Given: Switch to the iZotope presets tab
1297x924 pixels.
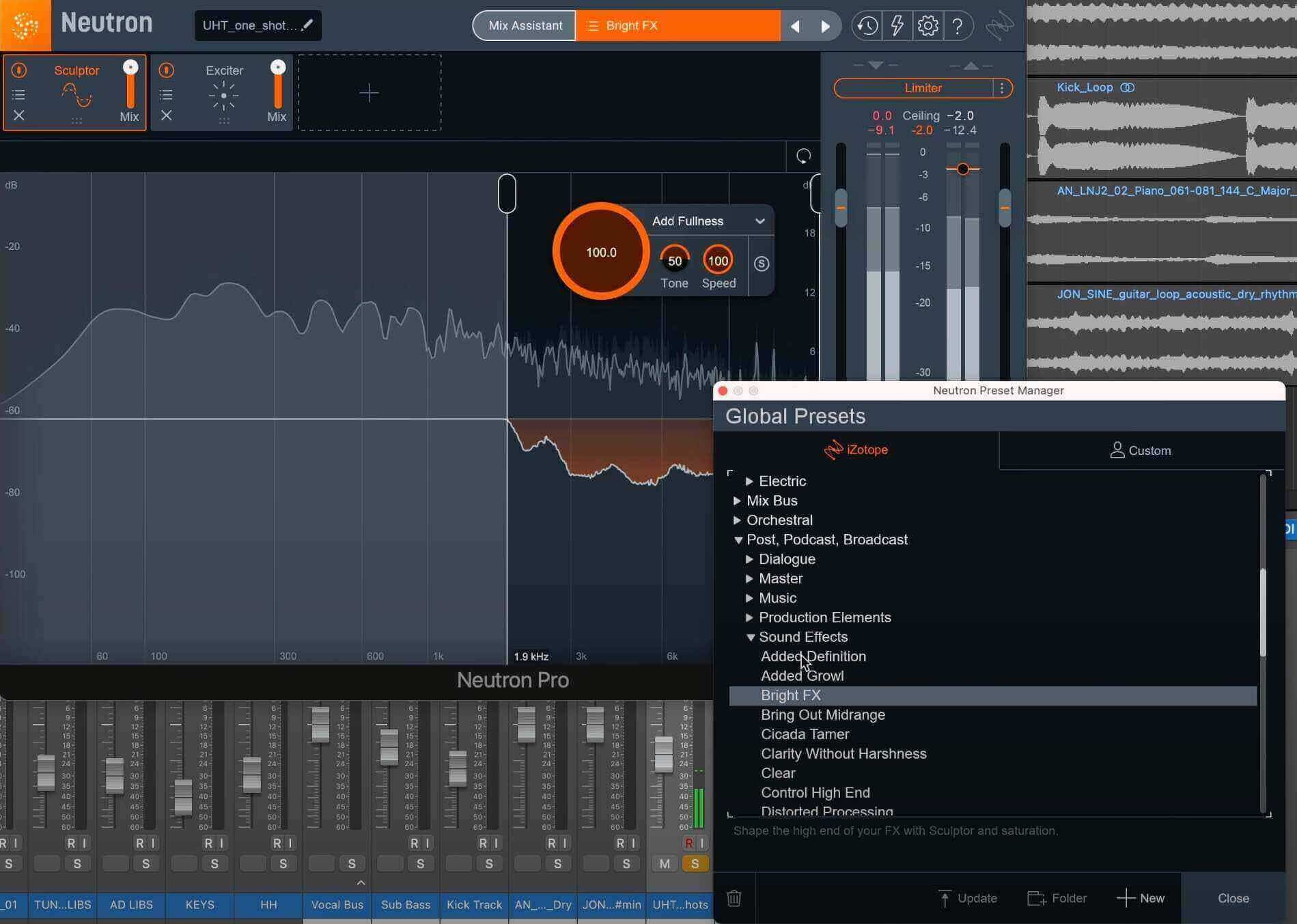Looking at the screenshot, I should click(856, 450).
